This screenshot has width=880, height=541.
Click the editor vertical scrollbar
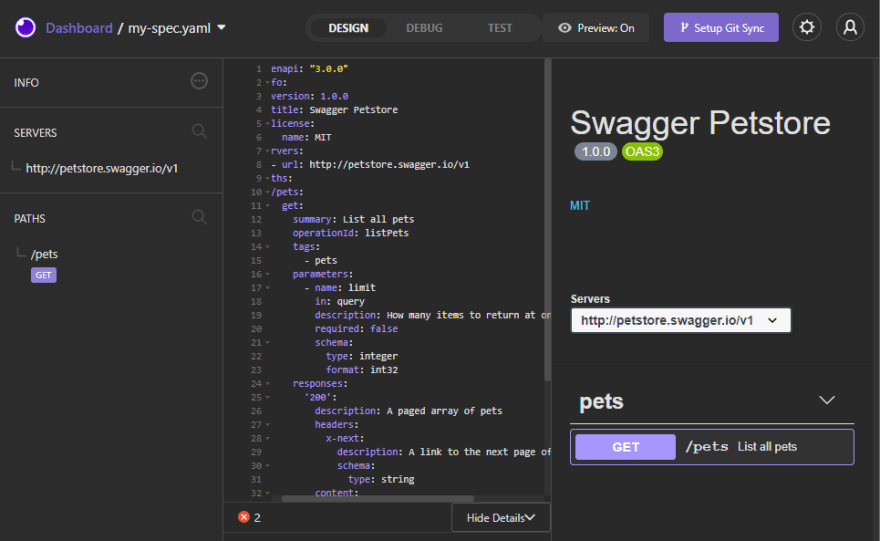pyautogui.click(x=547, y=220)
